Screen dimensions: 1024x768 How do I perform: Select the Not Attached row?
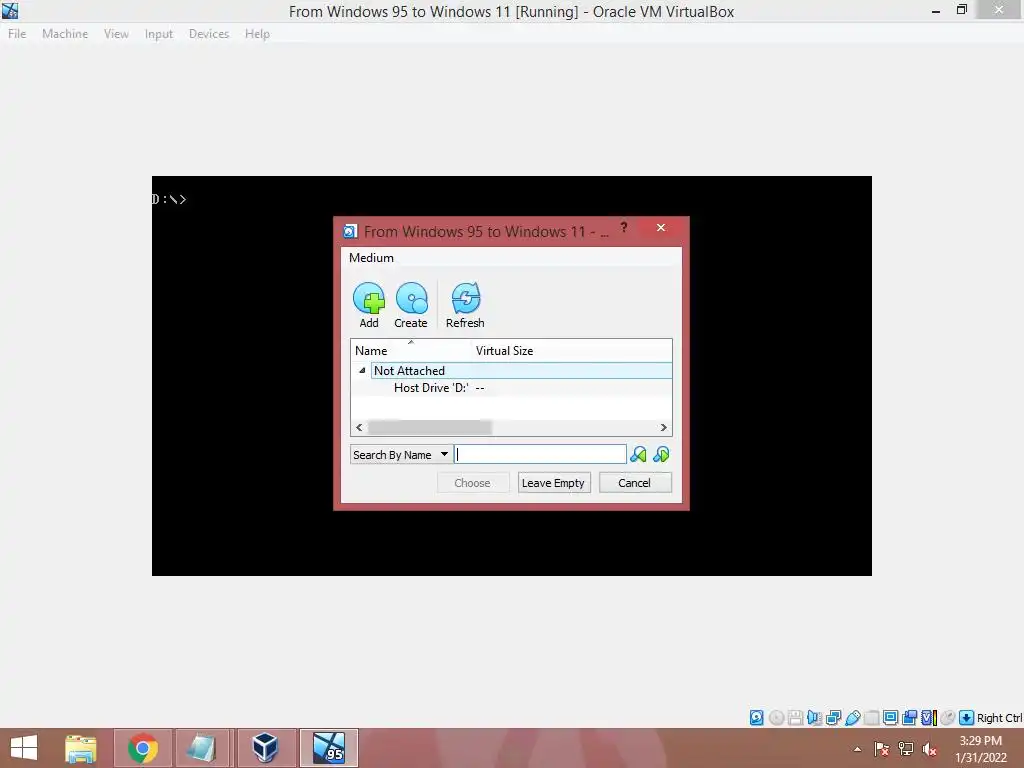(x=521, y=370)
